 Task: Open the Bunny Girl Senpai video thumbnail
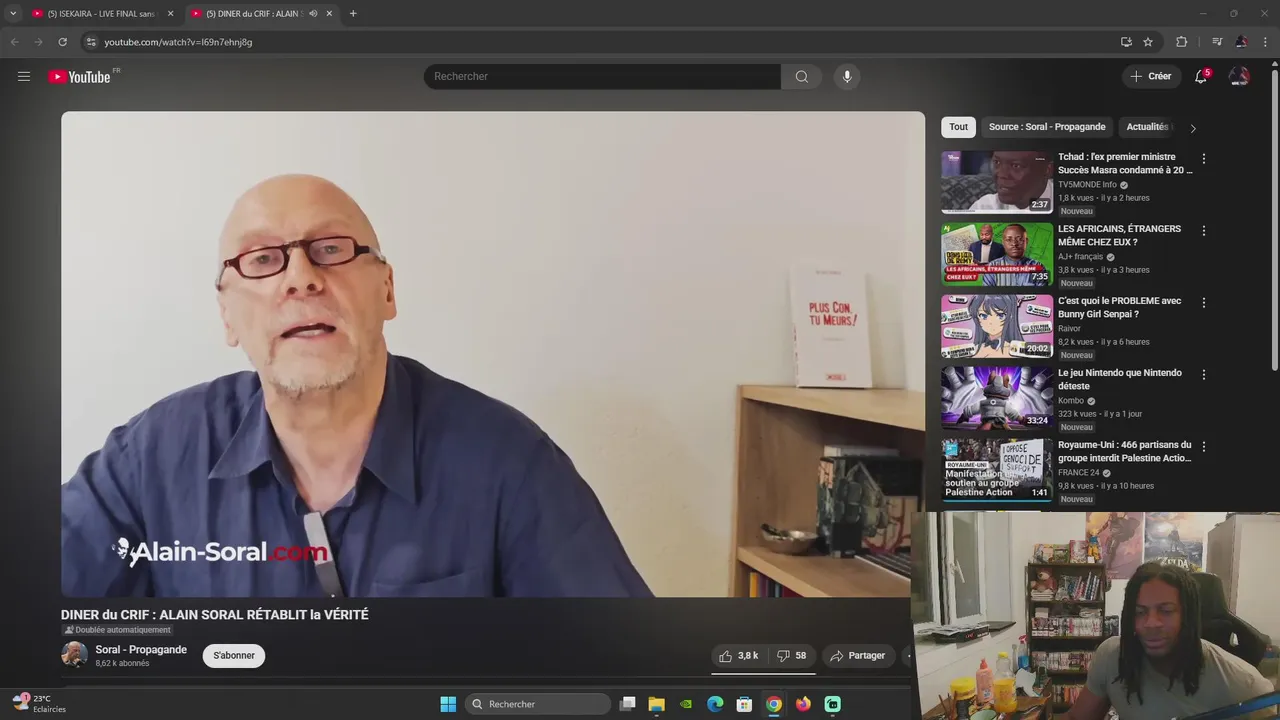[x=997, y=326]
